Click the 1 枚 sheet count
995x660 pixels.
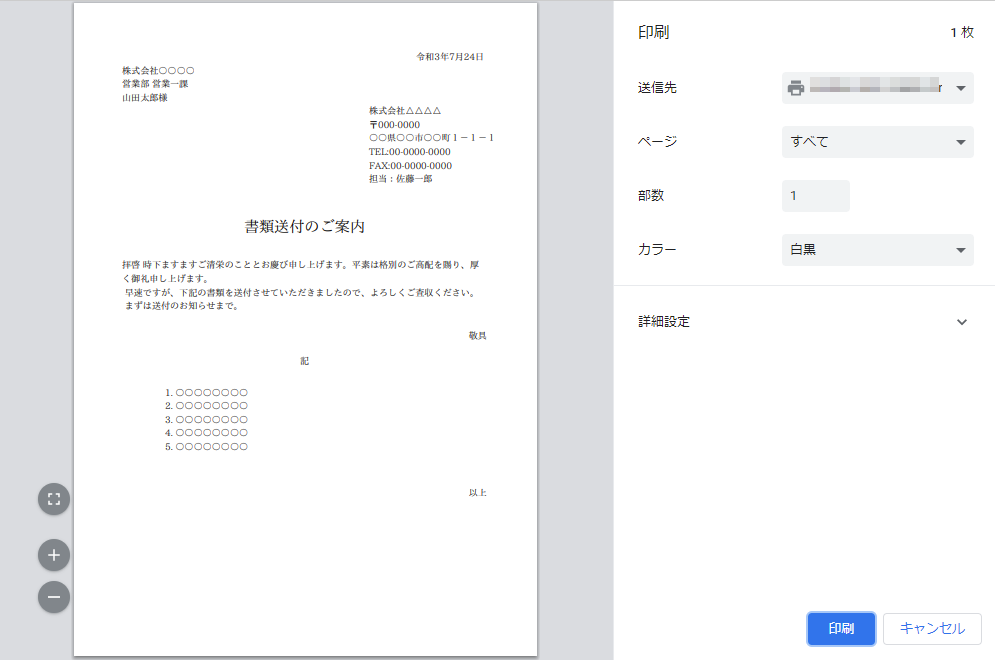tap(961, 33)
